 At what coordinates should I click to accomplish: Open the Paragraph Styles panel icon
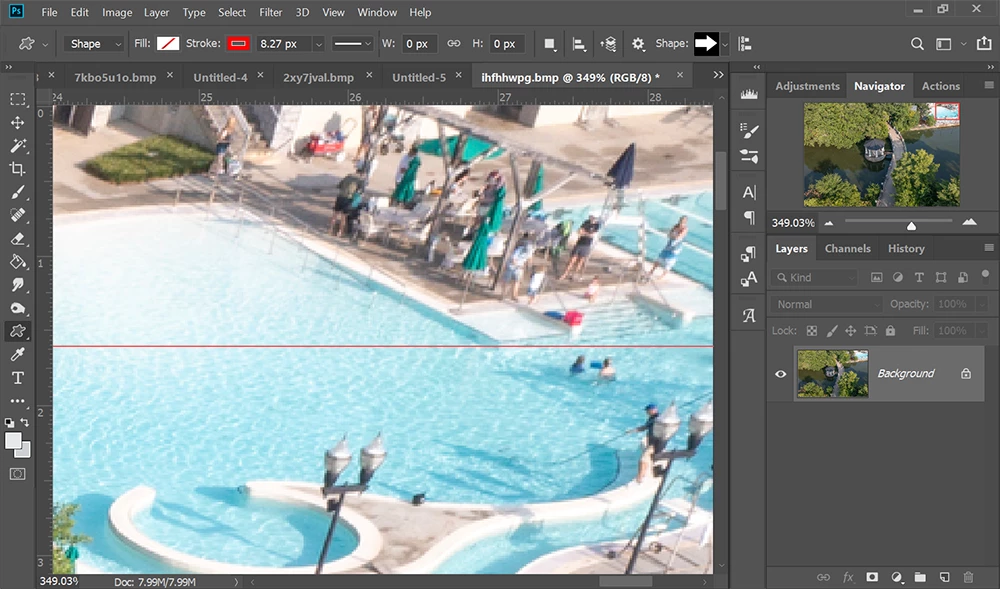tap(749, 254)
